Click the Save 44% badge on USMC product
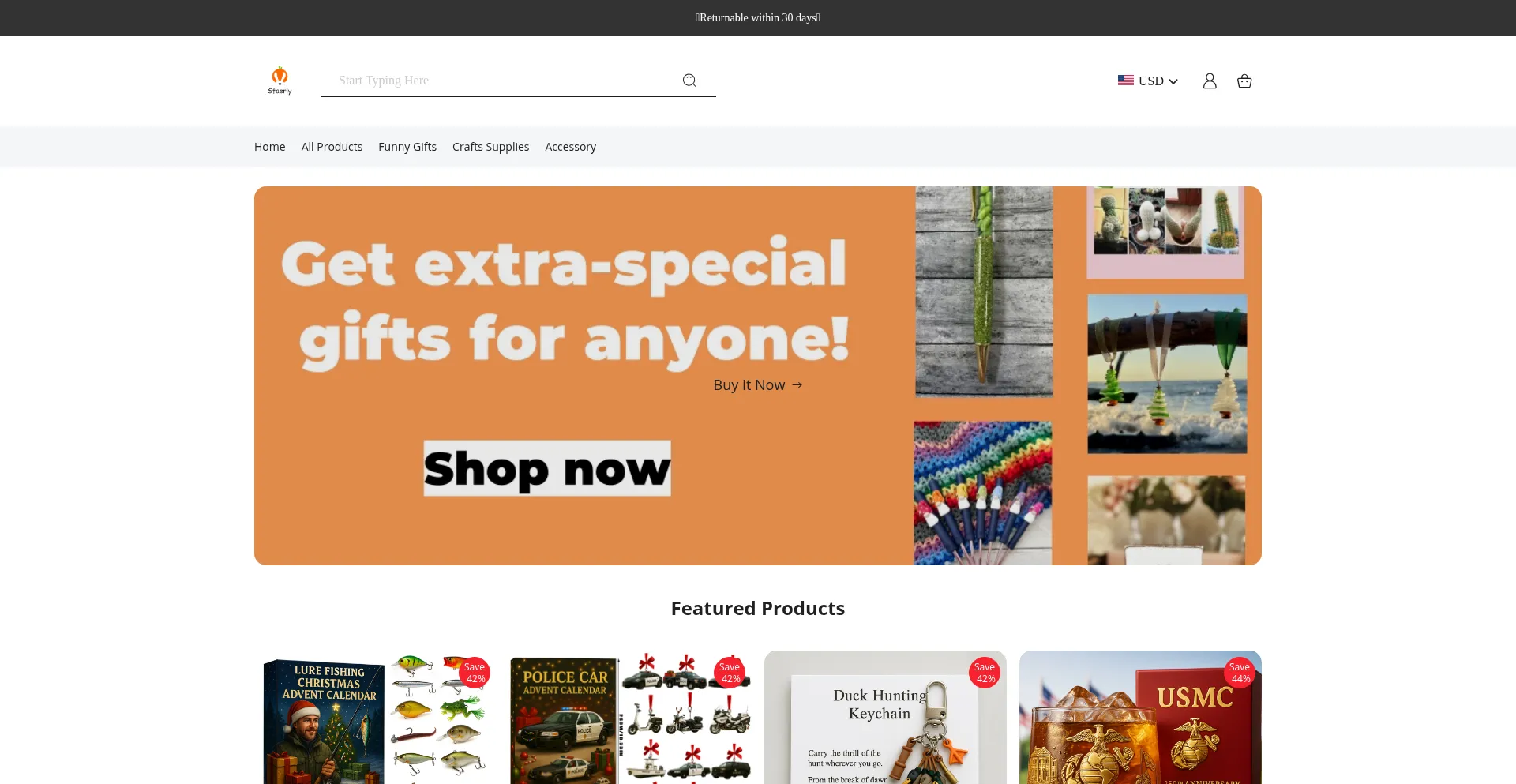Image resolution: width=1516 pixels, height=784 pixels. coord(1240,673)
